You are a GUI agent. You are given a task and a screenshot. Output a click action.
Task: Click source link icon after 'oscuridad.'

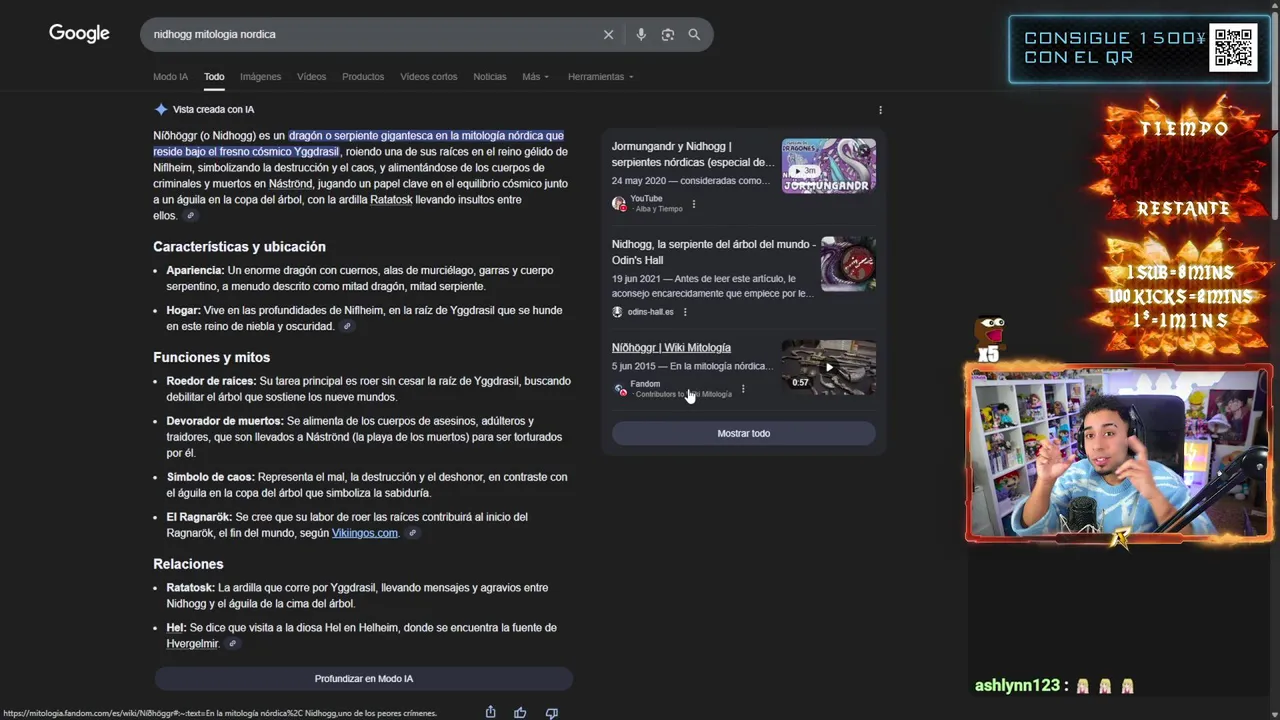[x=347, y=327]
